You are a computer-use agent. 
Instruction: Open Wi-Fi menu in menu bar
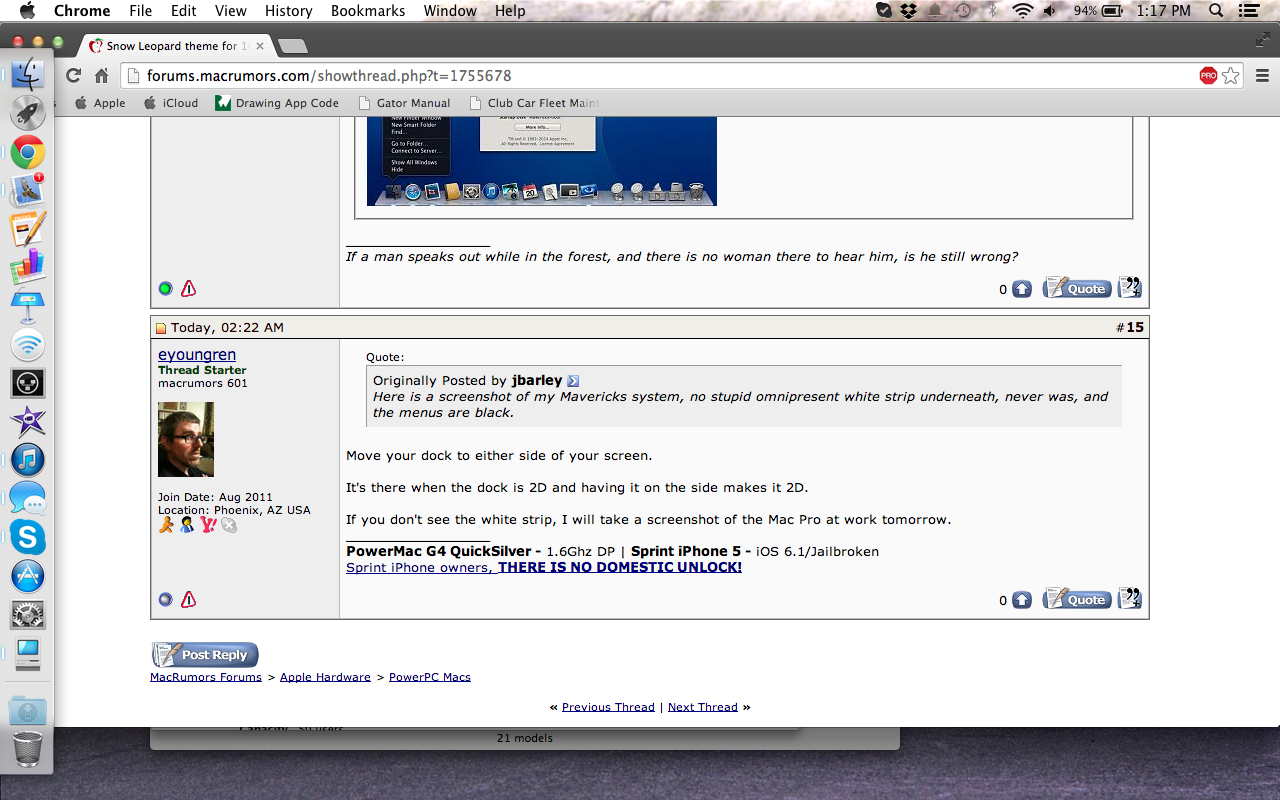[x=1021, y=11]
